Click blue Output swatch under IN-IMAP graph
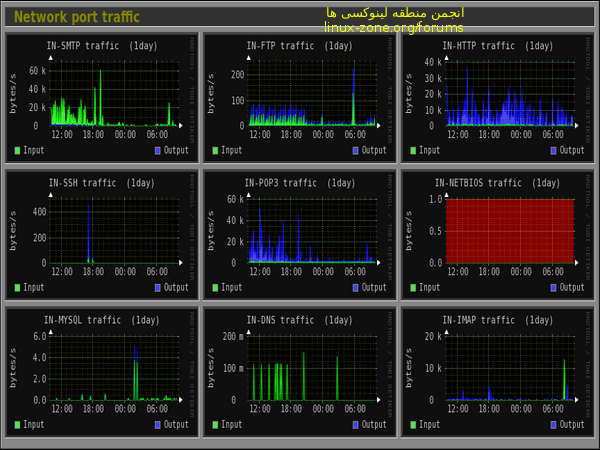 click(x=554, y=425)
